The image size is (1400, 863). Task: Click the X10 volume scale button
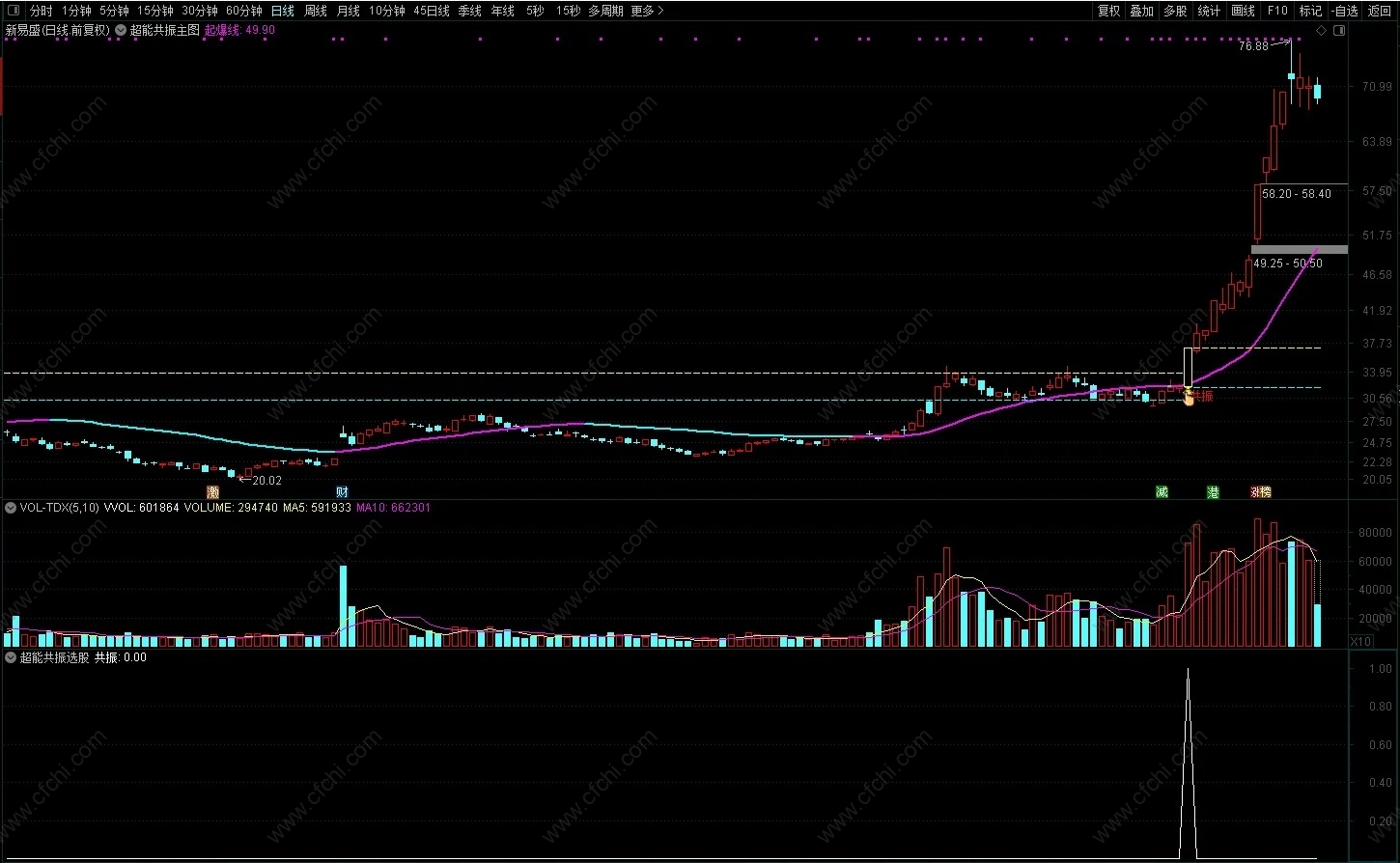1359,641
